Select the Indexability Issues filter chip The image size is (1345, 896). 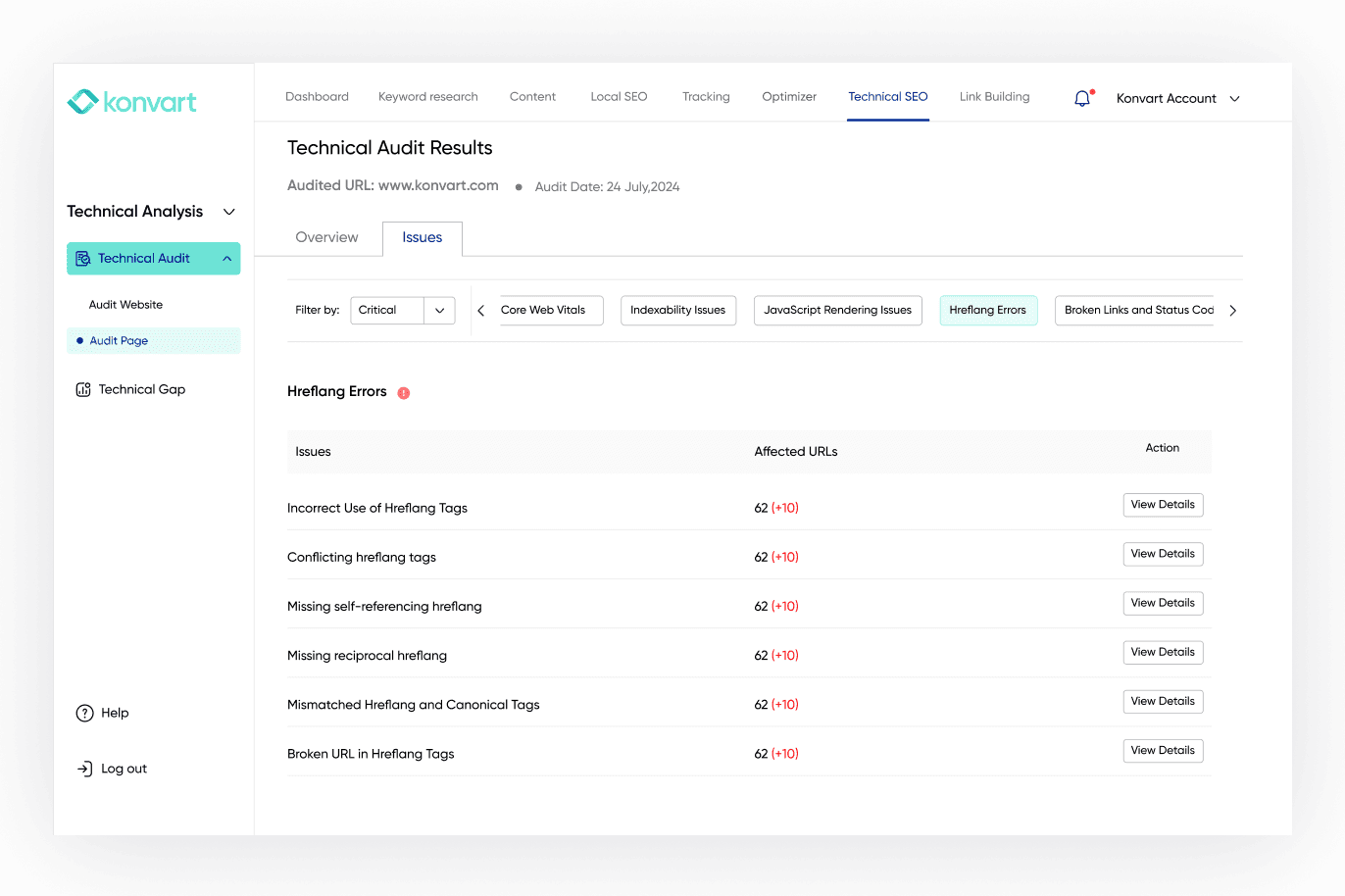(x=677, y=310)
